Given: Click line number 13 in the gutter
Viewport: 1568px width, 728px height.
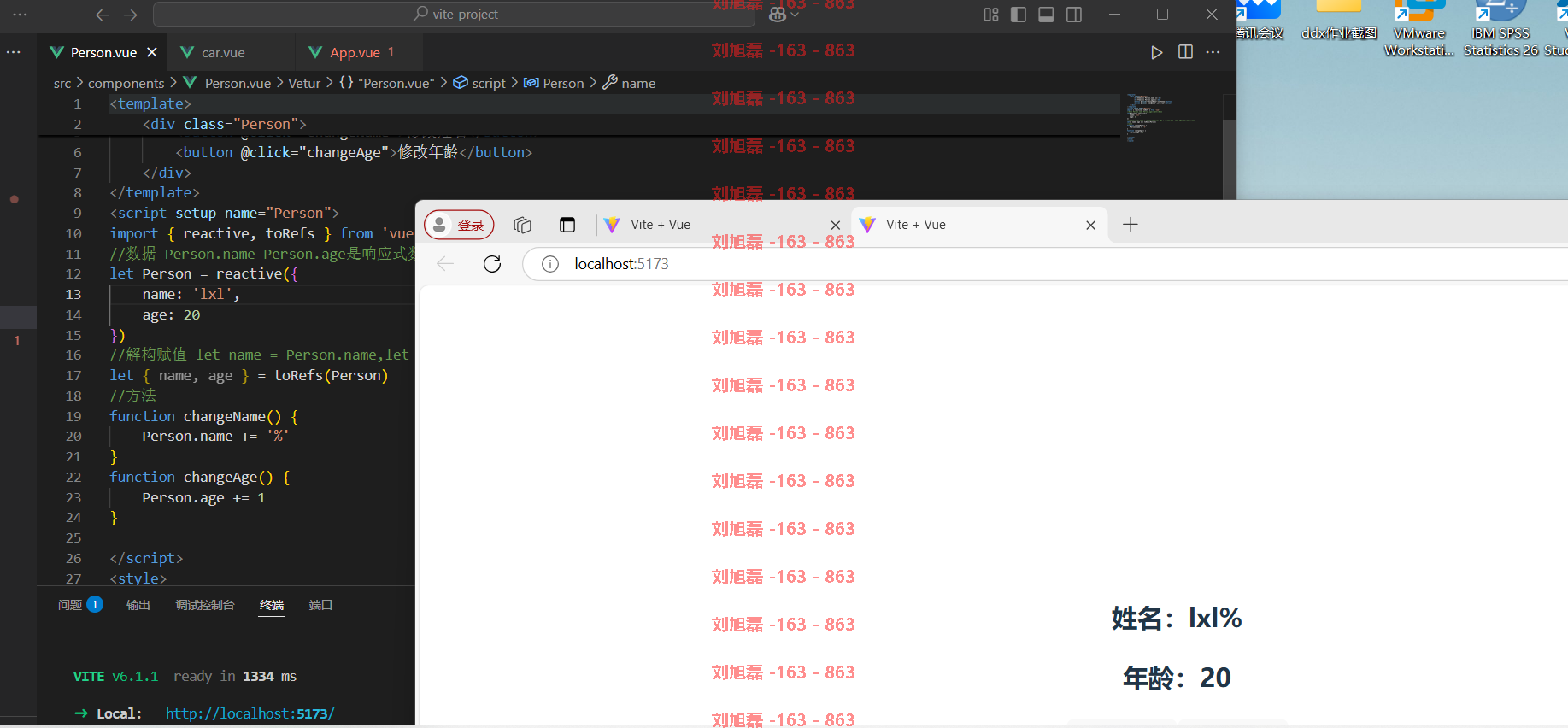Looking at the screenshot, I should coord(73,294).
